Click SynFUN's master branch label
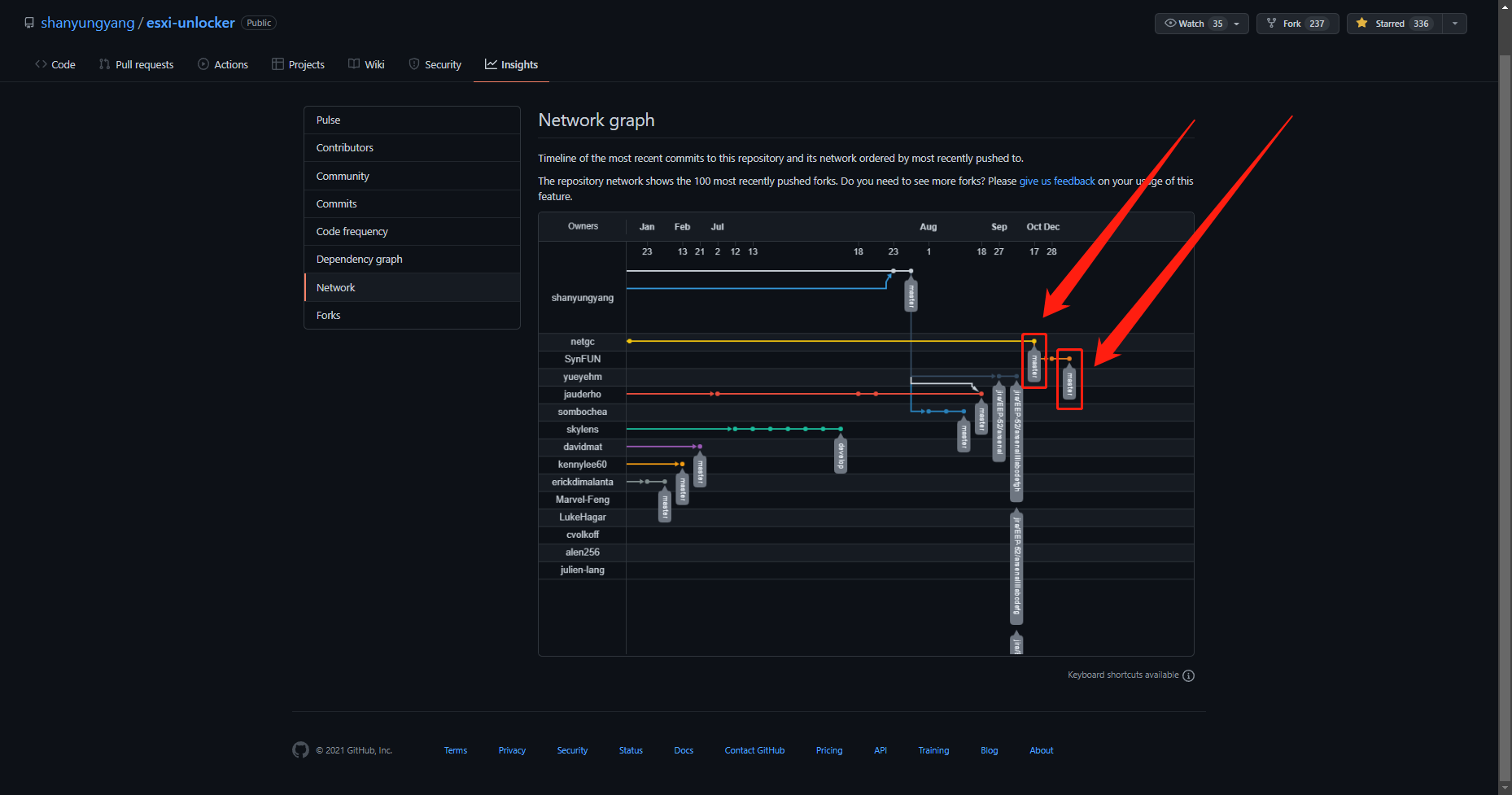This screenshot has height=795, width=1512. (1069, 382)
